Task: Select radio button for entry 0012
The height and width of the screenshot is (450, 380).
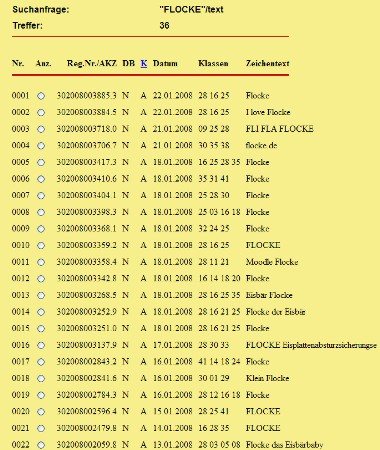Action: pyautogui.click(x=41, y=279)
